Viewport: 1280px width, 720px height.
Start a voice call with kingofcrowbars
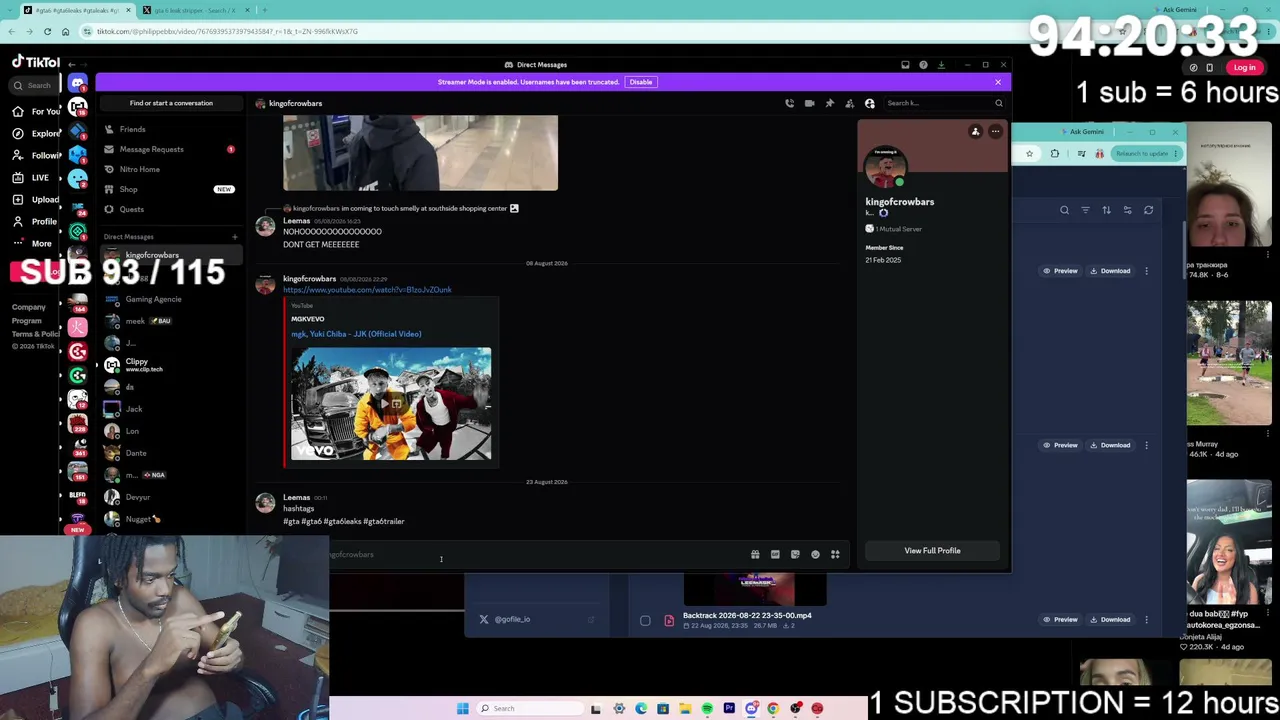(789, 103)
